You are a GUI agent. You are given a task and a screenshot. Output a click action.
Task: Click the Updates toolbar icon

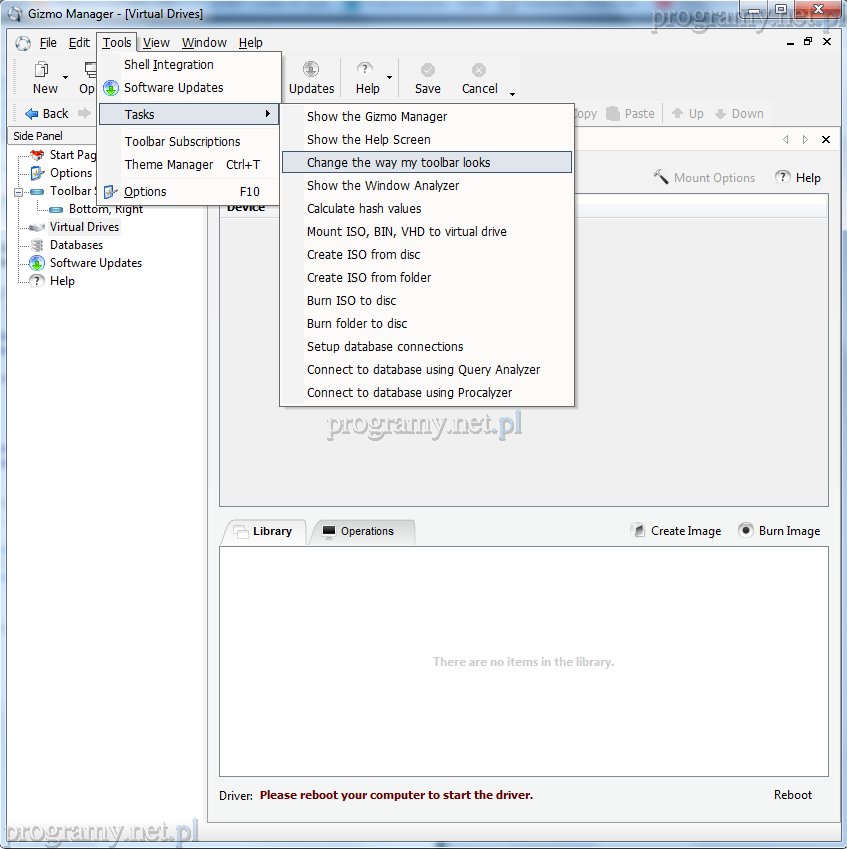pyautogui.click(x=311, y=70)
